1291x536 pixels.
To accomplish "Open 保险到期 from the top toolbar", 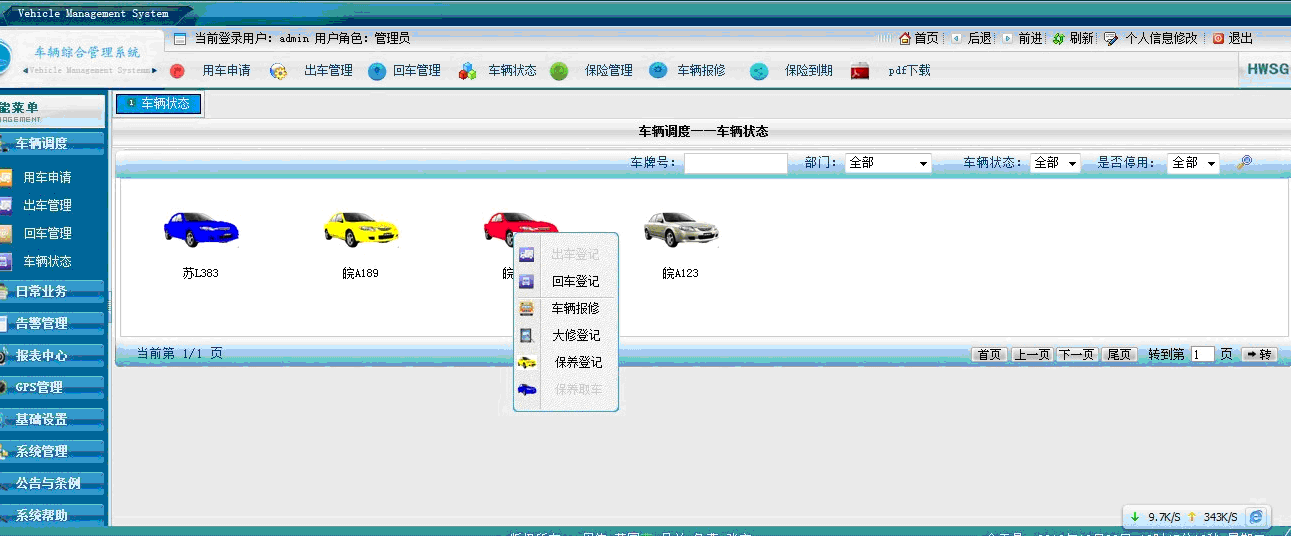I will [808, 71].
